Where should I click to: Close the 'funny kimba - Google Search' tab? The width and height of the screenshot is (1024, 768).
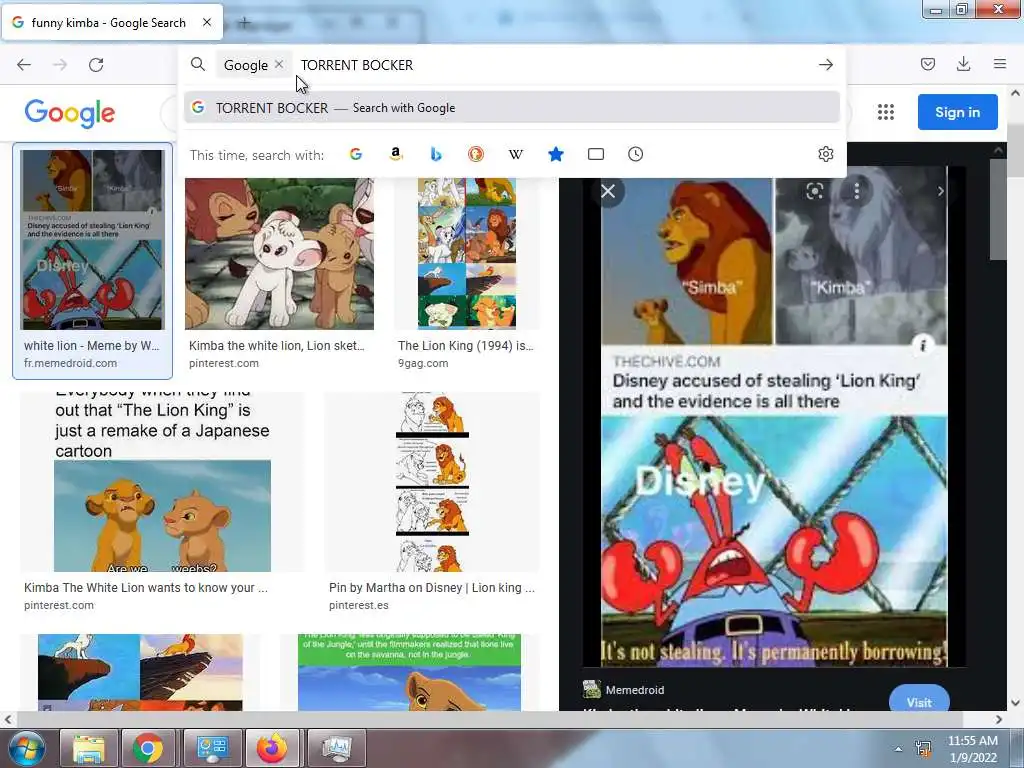pos(207,22)
